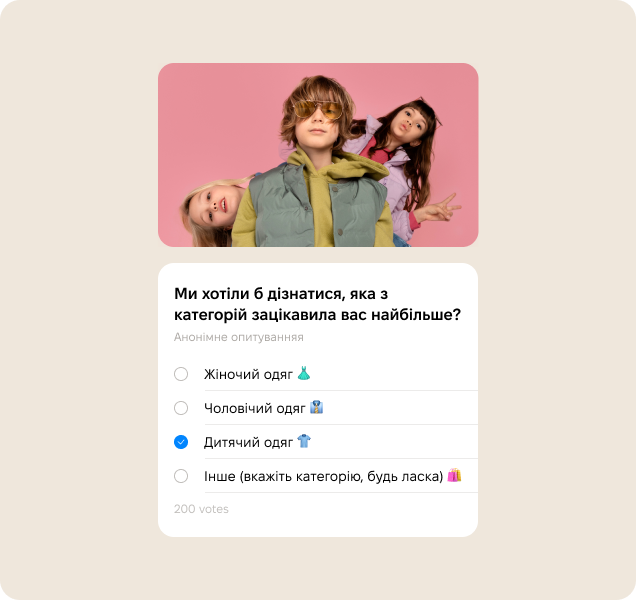Image resolution: width=636 pixels, height=600 pixels.
Task: Click the blue checkmark on Дитячий одяг
Action: [x=181, y=442]
